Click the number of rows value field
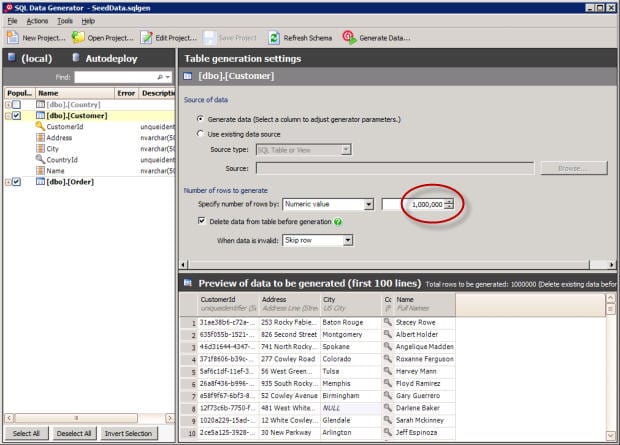620x445 pixels. click(x=412, y=204)
